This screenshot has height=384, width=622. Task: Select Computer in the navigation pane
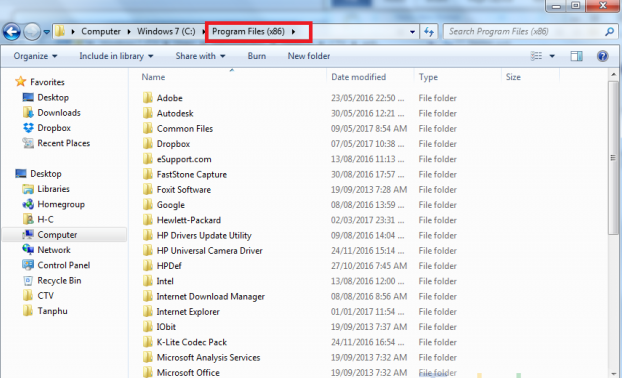pyautogui.click(x=57, y=235)
